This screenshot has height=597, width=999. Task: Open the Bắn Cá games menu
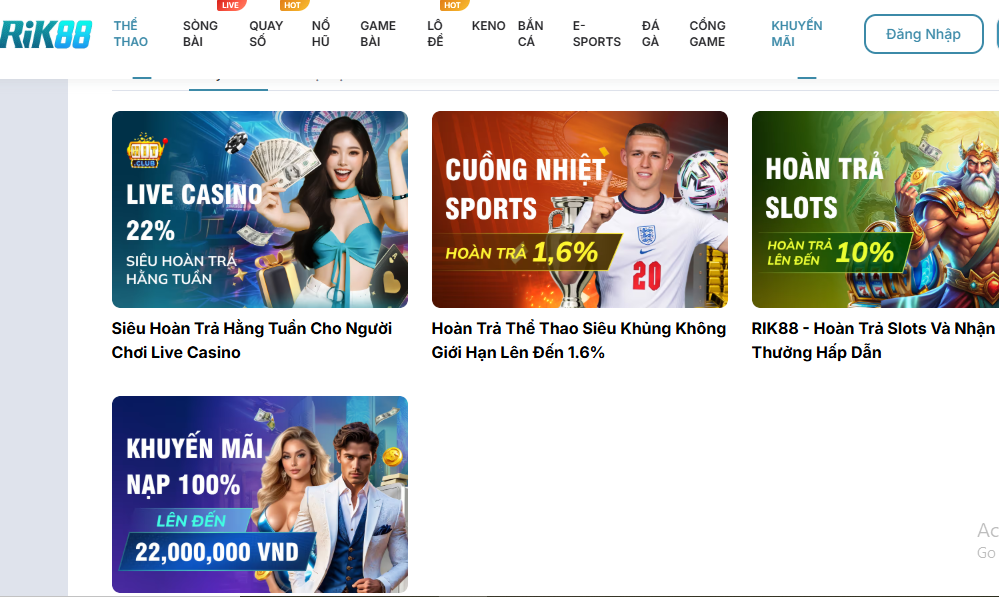pos(530,34)
